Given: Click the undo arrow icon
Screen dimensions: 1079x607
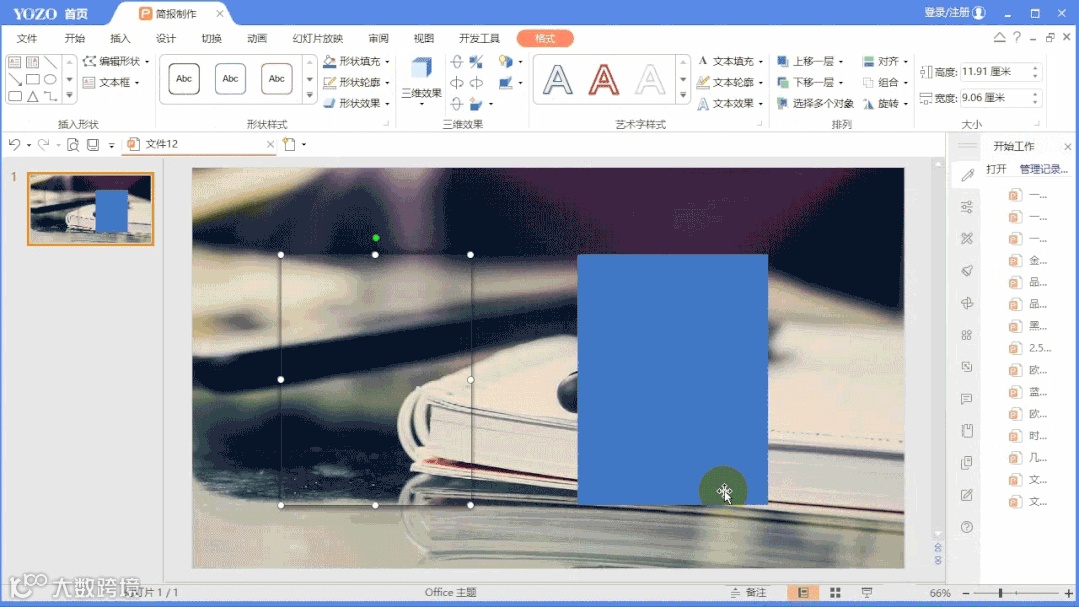Looking at the screenshot, I should point(14,144).
